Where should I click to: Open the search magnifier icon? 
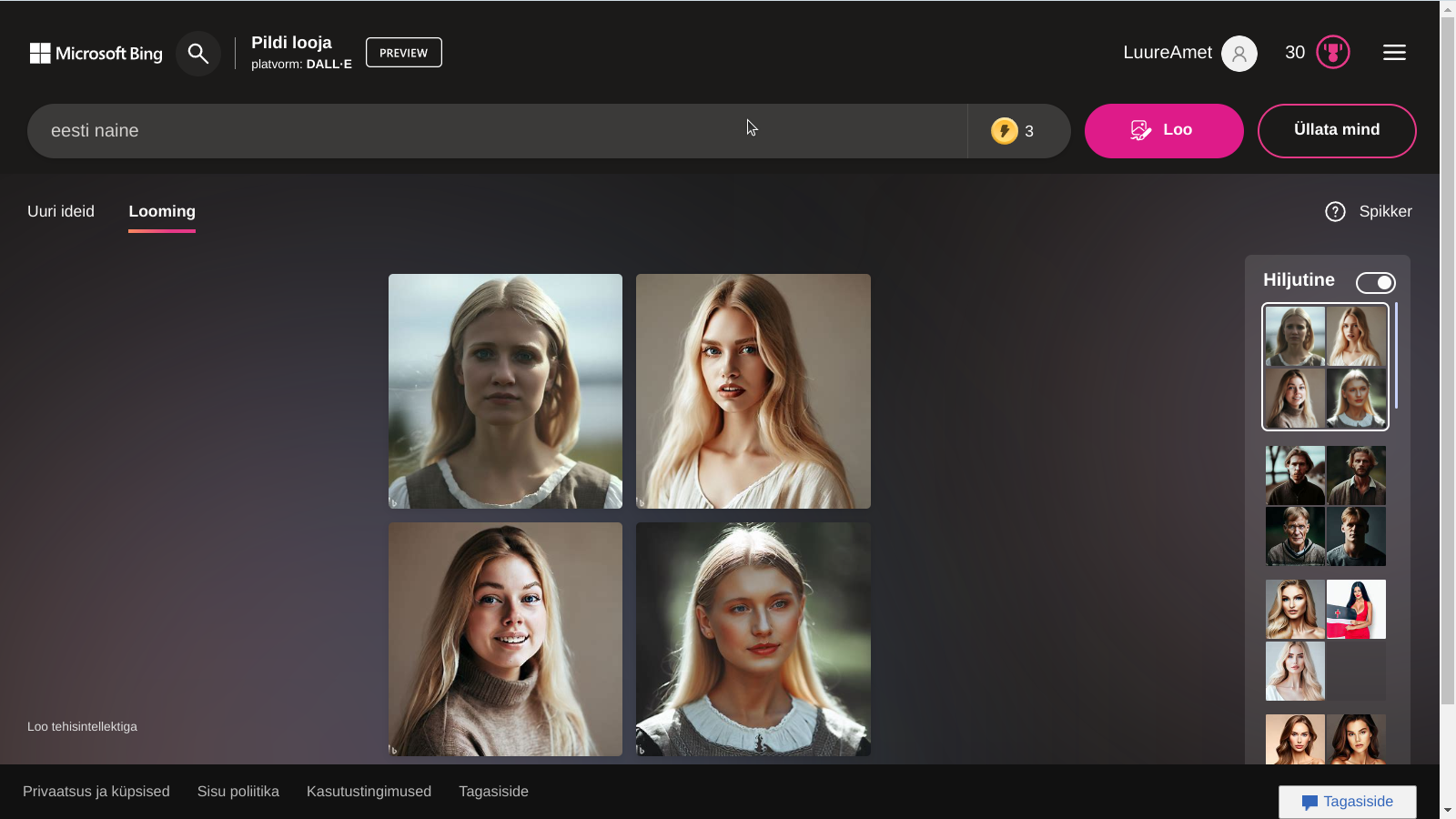pos(198,54)
